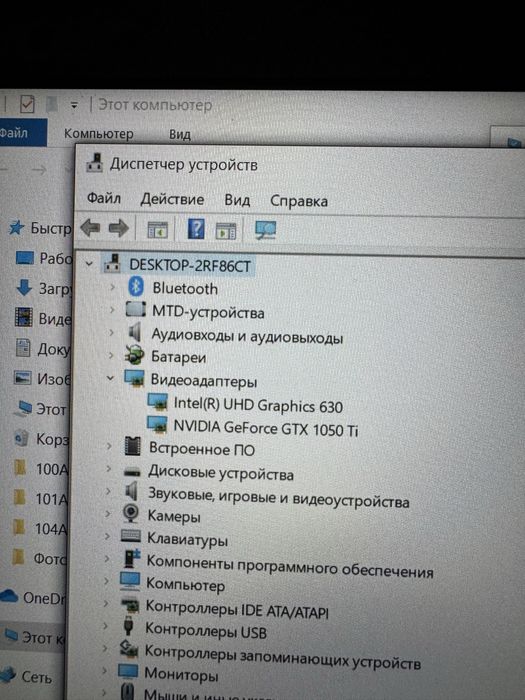Expand the Контроллеры USB category arrow
Viewport: 525px width, 700px height.
[105, 625]
